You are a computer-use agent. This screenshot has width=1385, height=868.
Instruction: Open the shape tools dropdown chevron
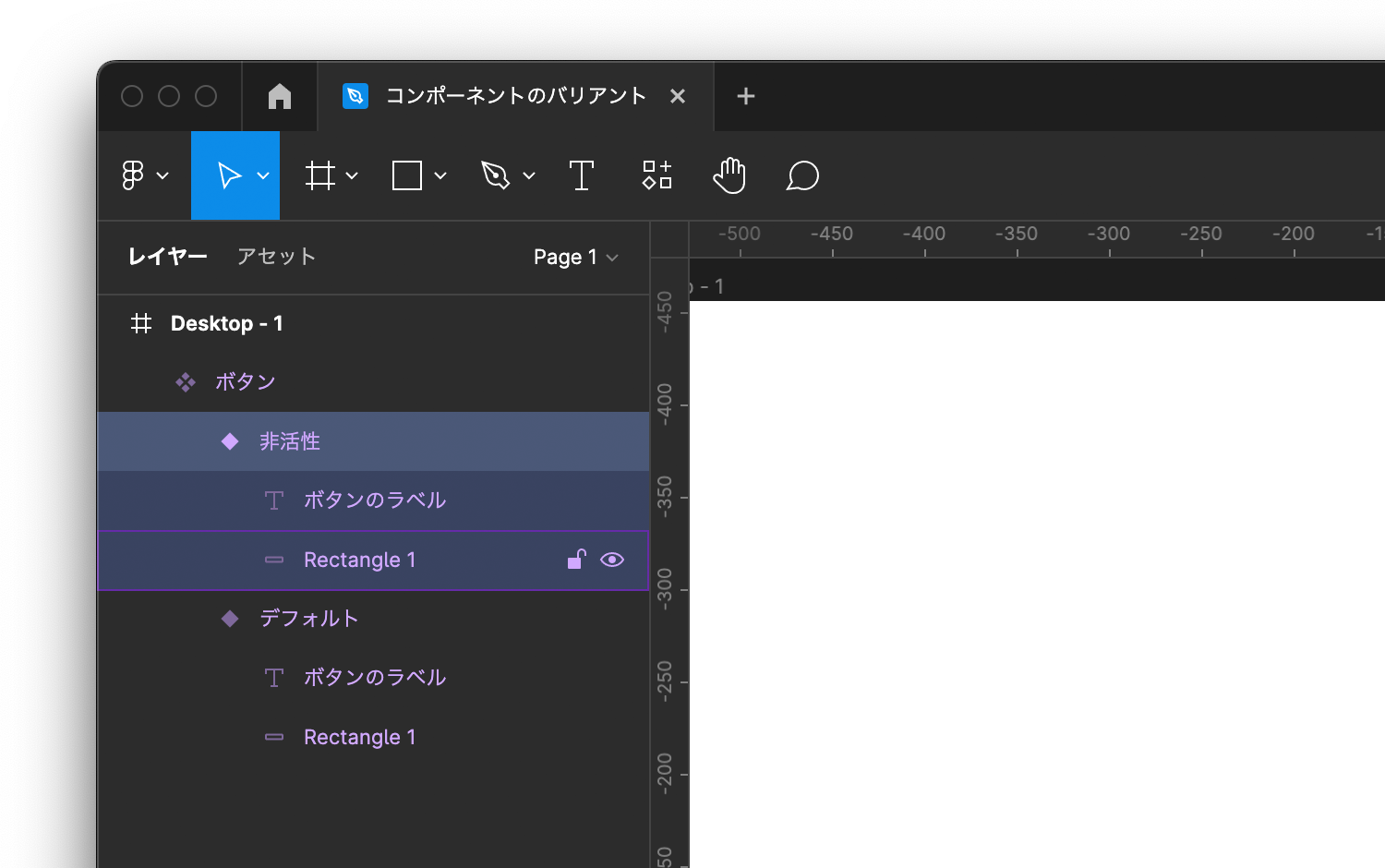440,175
